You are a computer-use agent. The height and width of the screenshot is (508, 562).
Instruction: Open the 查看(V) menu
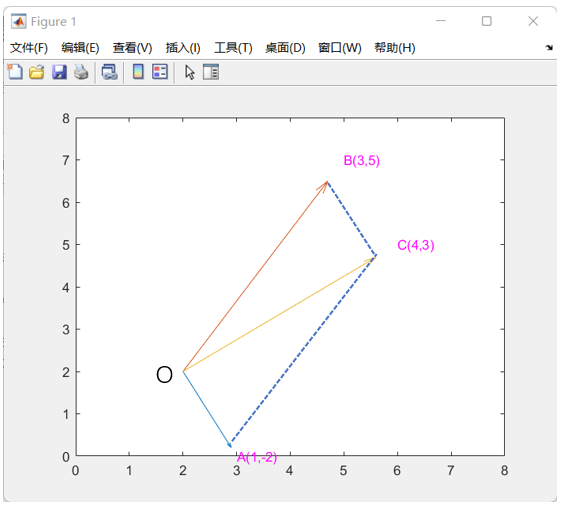(132, 48)
